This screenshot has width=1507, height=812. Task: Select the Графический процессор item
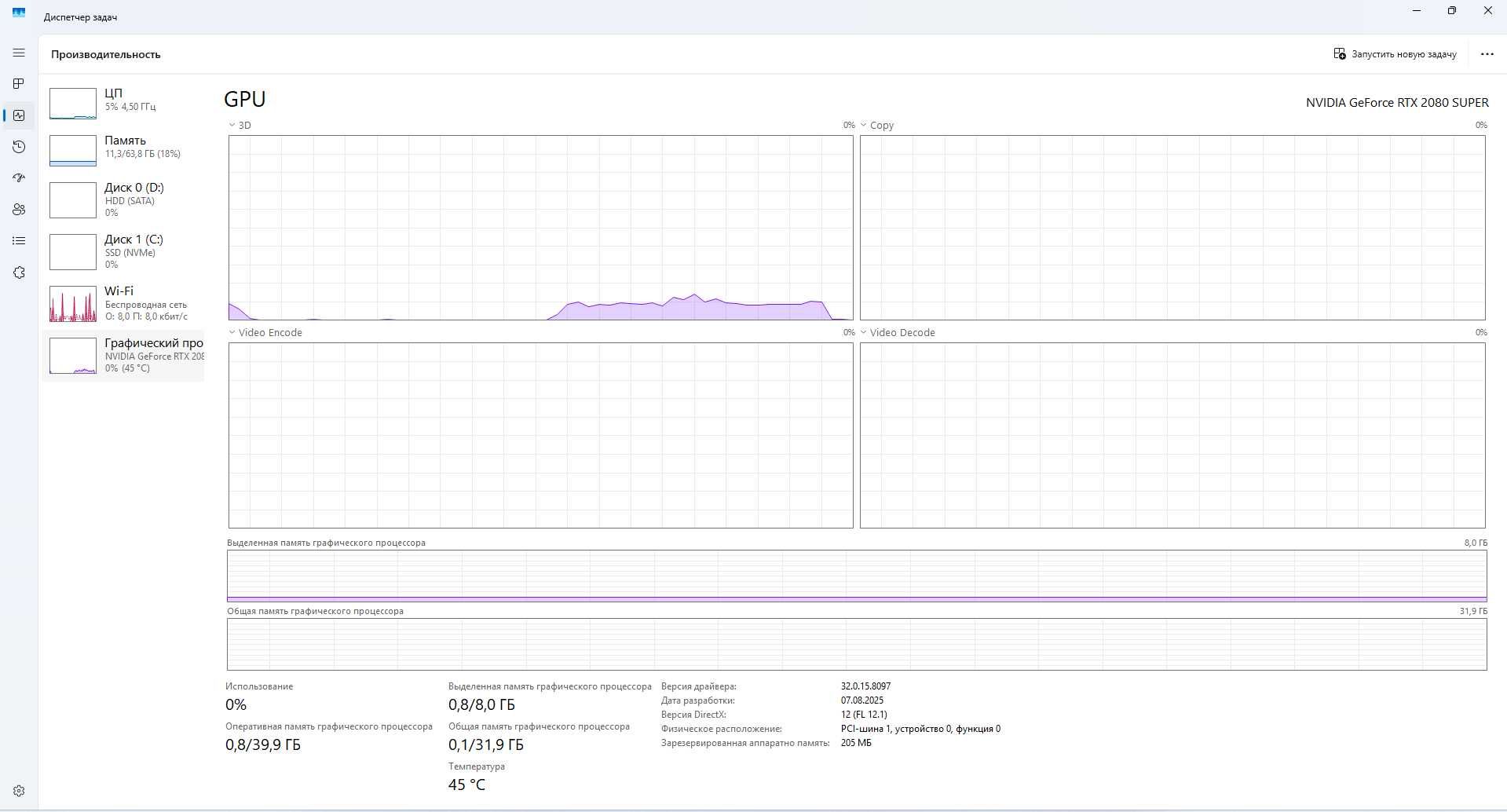coord(123,355)
